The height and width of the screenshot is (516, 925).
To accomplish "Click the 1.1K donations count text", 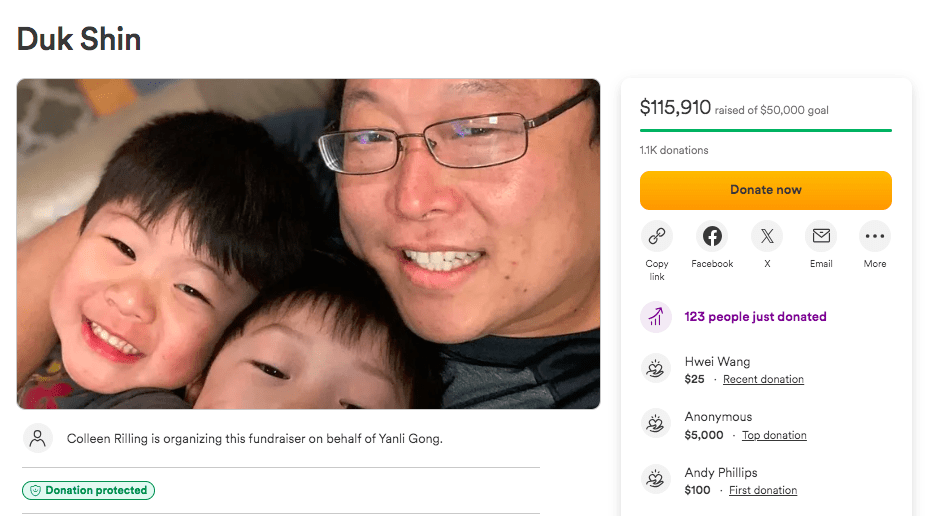I will coord(674,151).
